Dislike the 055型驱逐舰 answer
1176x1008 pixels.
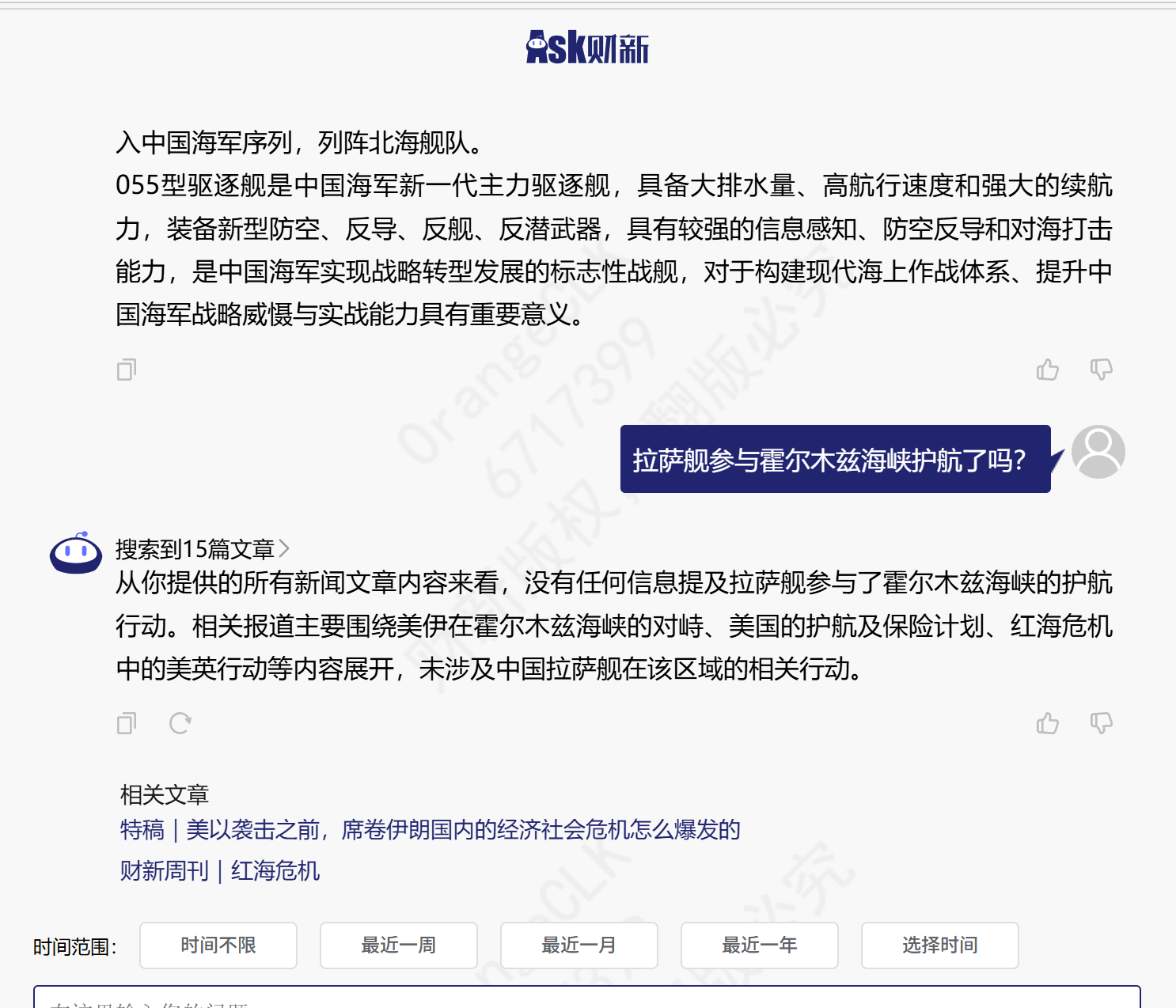pyautogui.click(x=1102, y=369)
